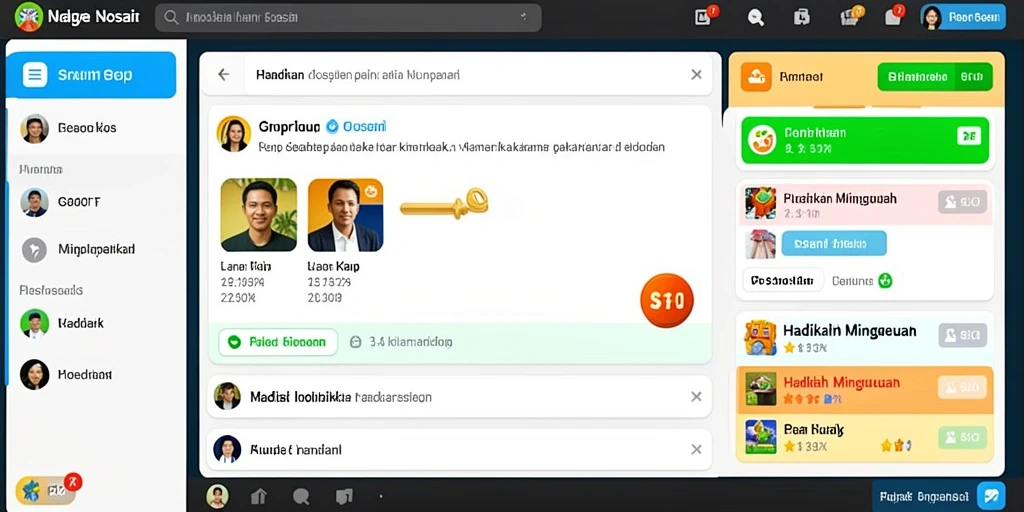Open the profile button at top right
Viewport: 1024px width, 512px height.
963,17
